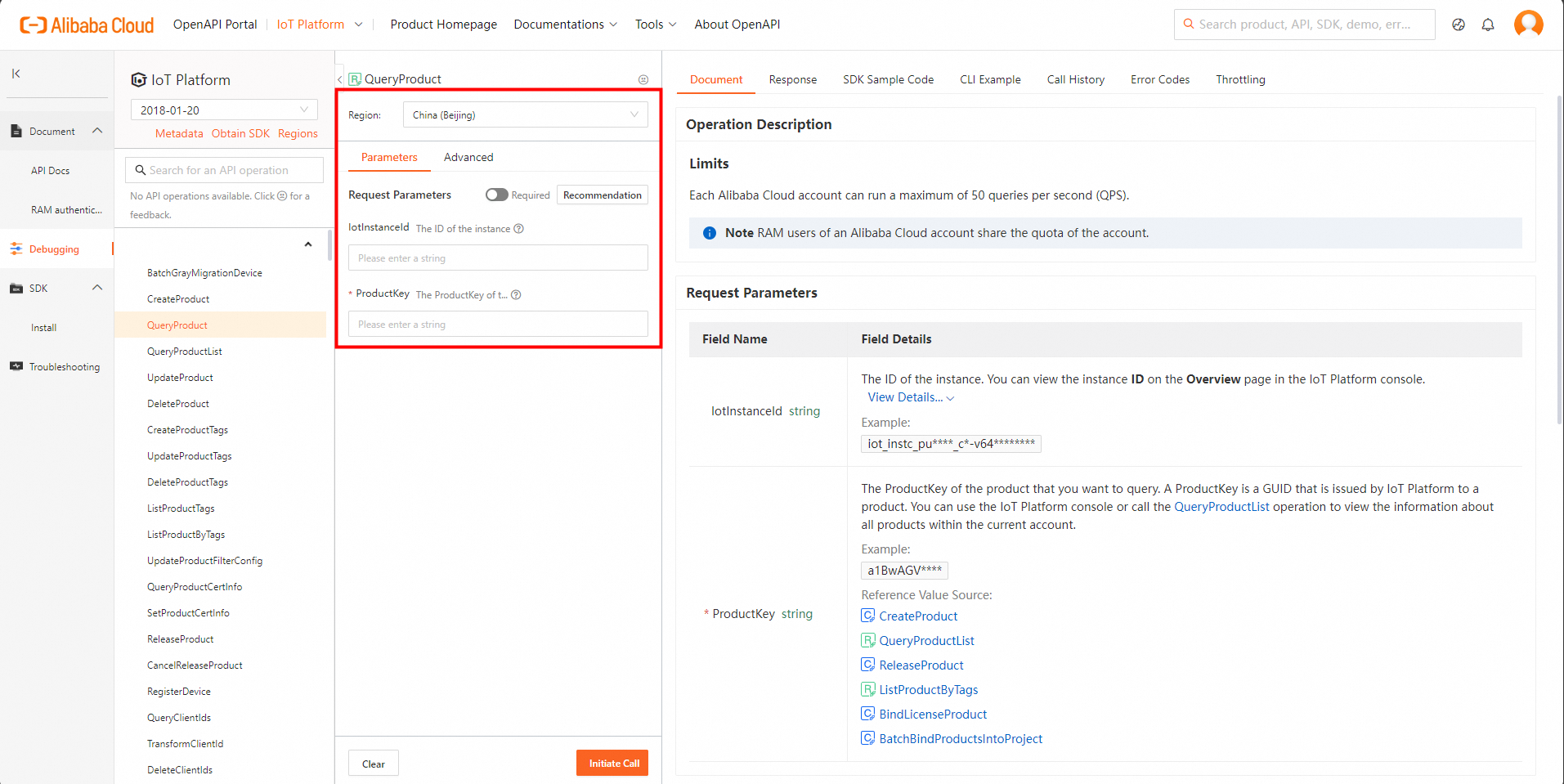Screen dimensions: 1564x784
Task: Open the Throttling tab
Action: click(1240, 79)
